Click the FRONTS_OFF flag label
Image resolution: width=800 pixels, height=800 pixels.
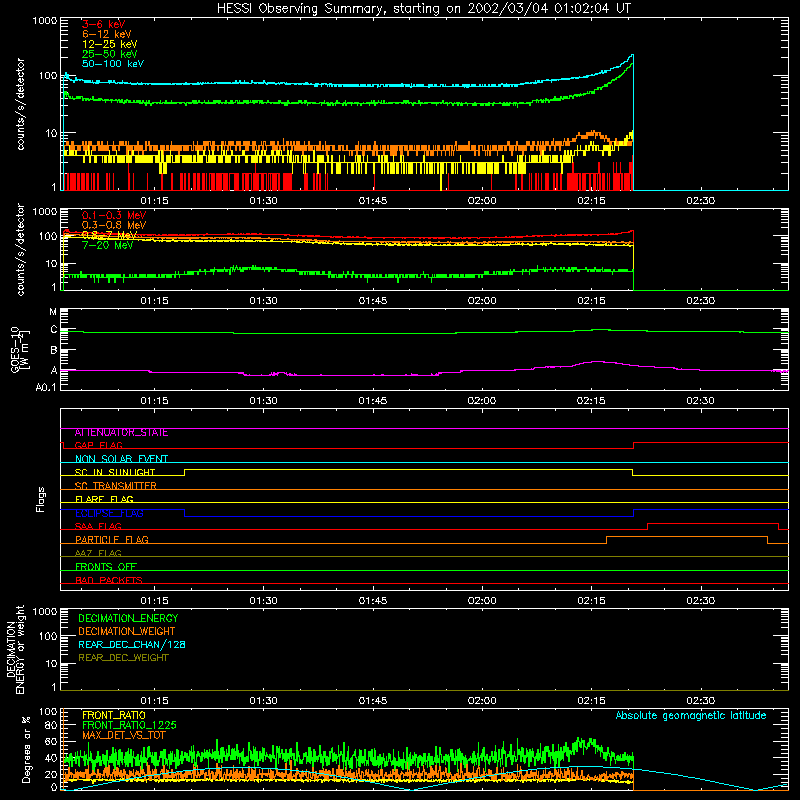106,567
